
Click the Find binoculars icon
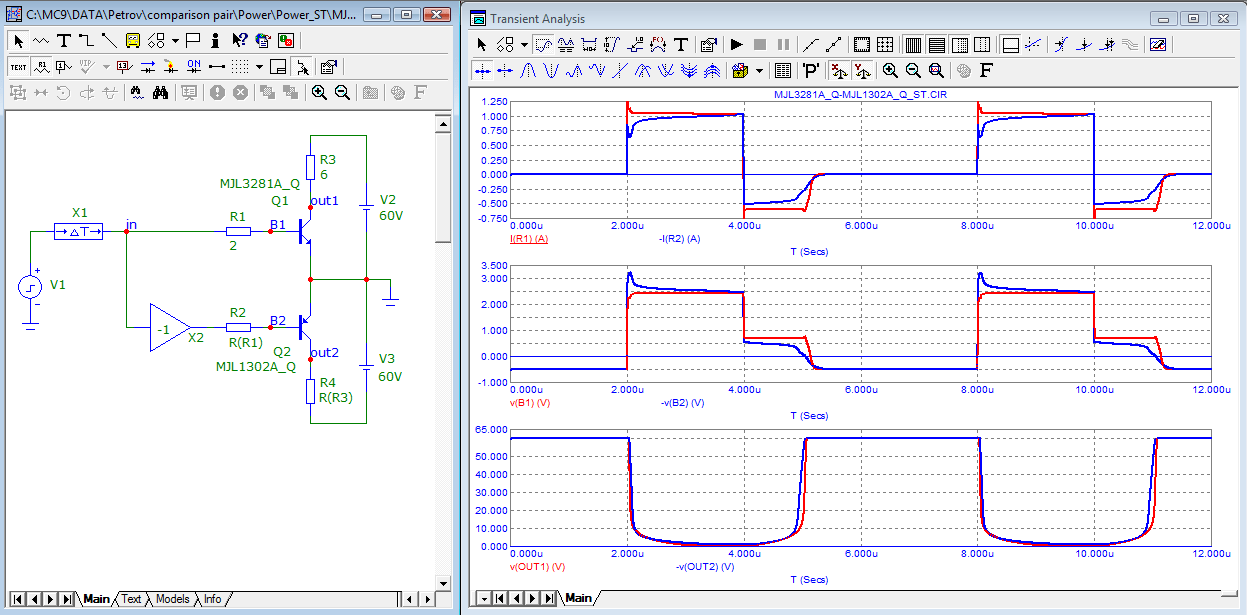[x=160, y=93]
